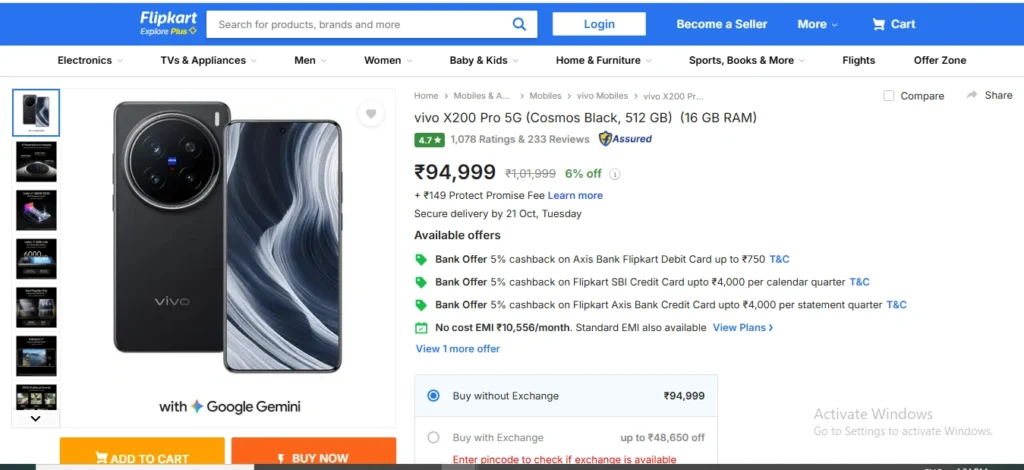Tick the Compare checkbox
The image size is (1024, 470).
point(889,96)
